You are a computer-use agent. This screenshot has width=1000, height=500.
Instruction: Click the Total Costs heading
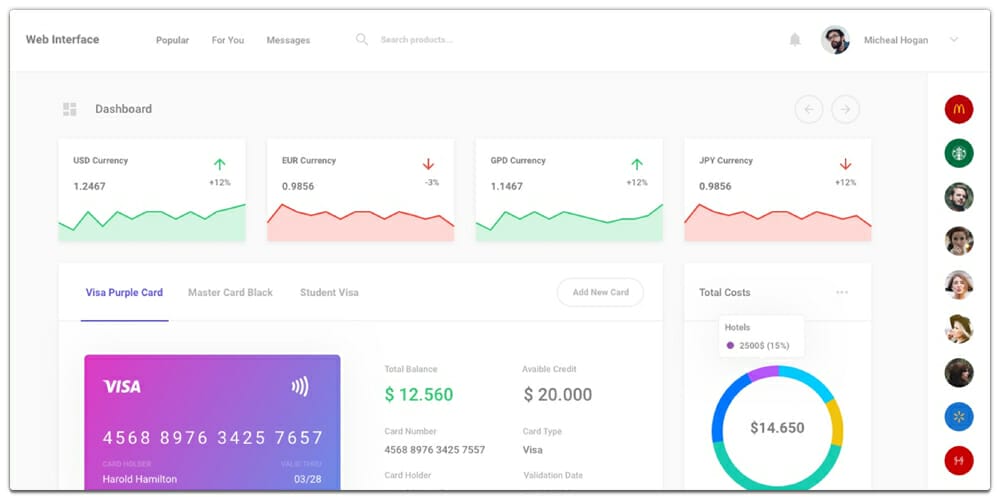(x=724, y=292)
